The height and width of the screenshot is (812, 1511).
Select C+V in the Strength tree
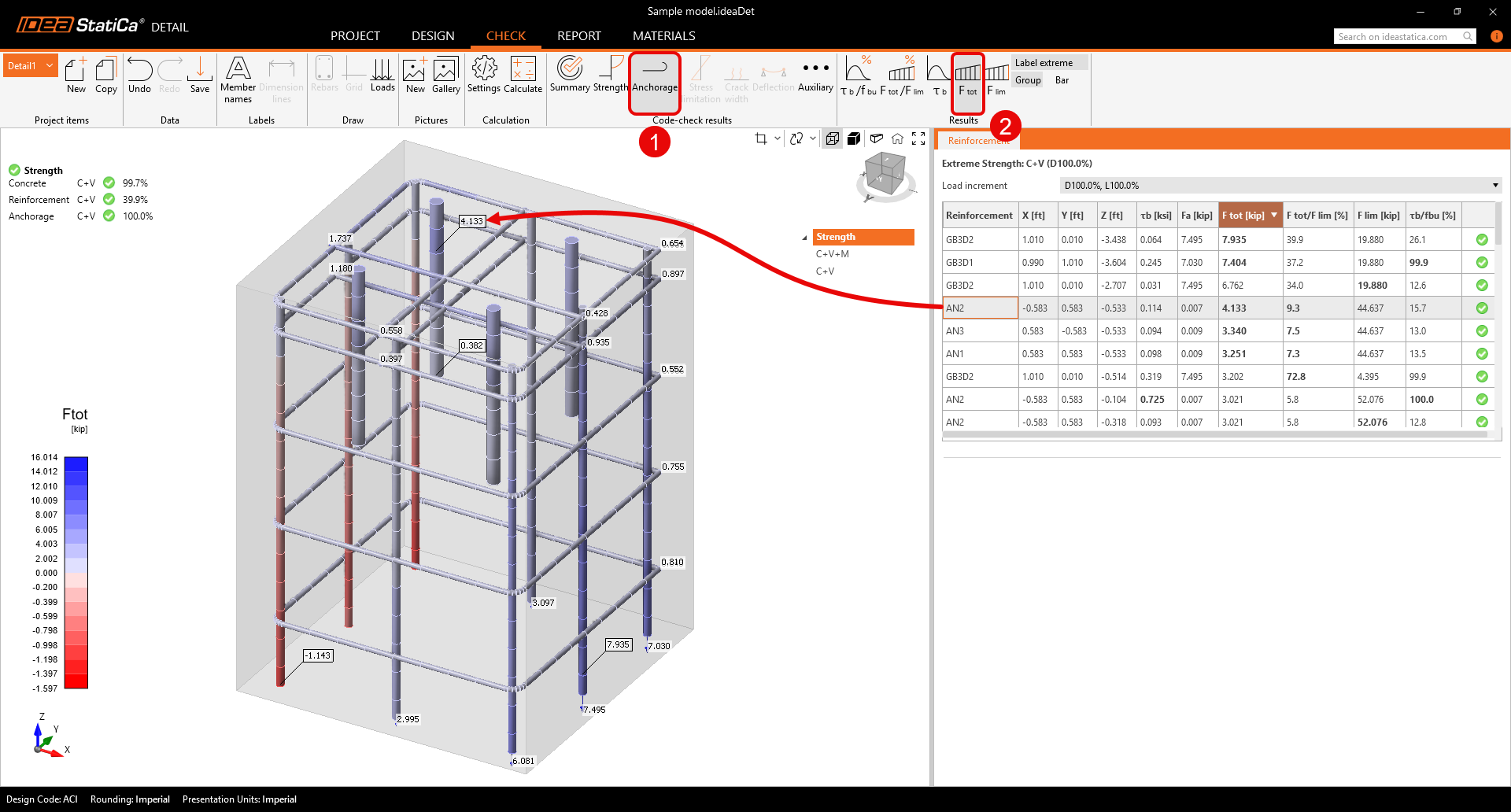pyautogui.click(x=825, y=271)
